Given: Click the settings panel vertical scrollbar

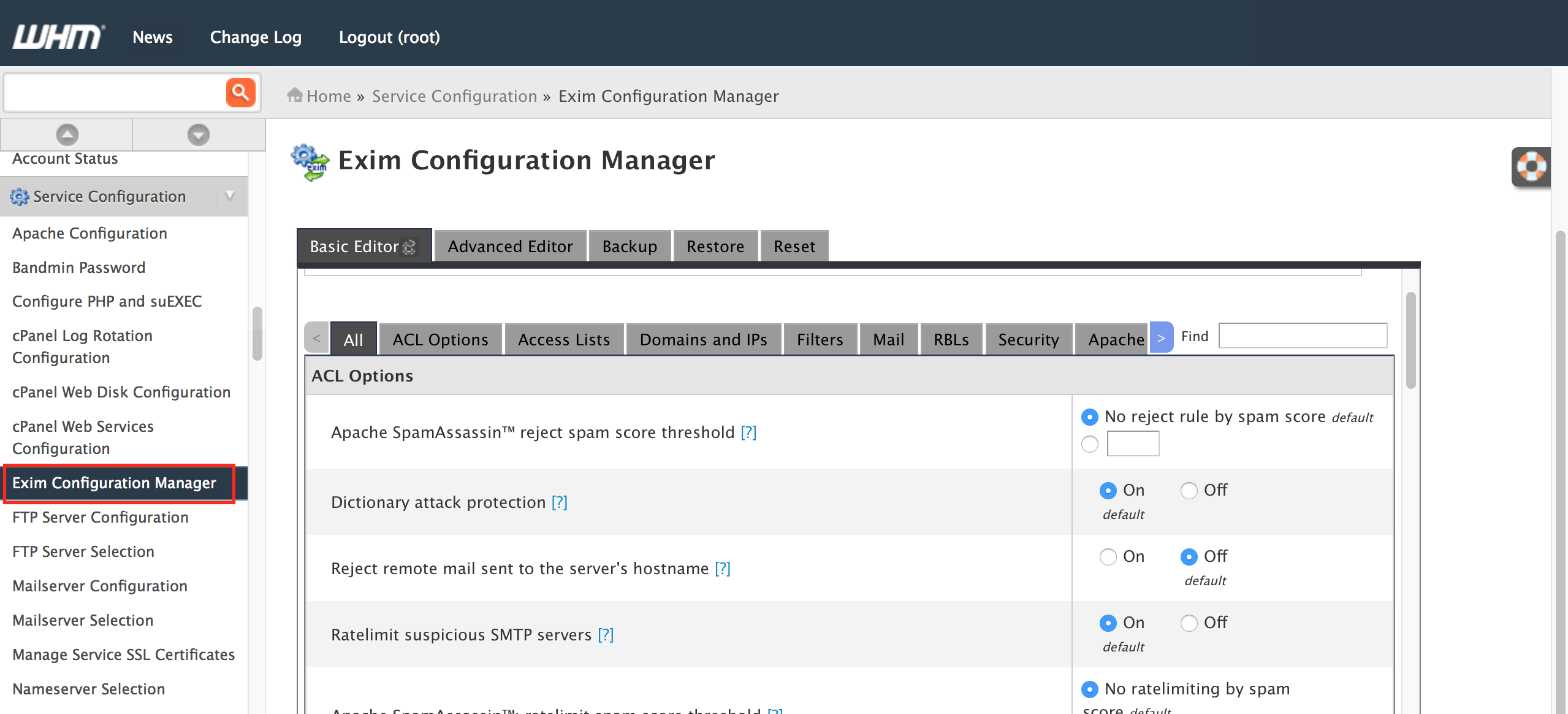Looking at the screenshot, I should coord(1410,340).
